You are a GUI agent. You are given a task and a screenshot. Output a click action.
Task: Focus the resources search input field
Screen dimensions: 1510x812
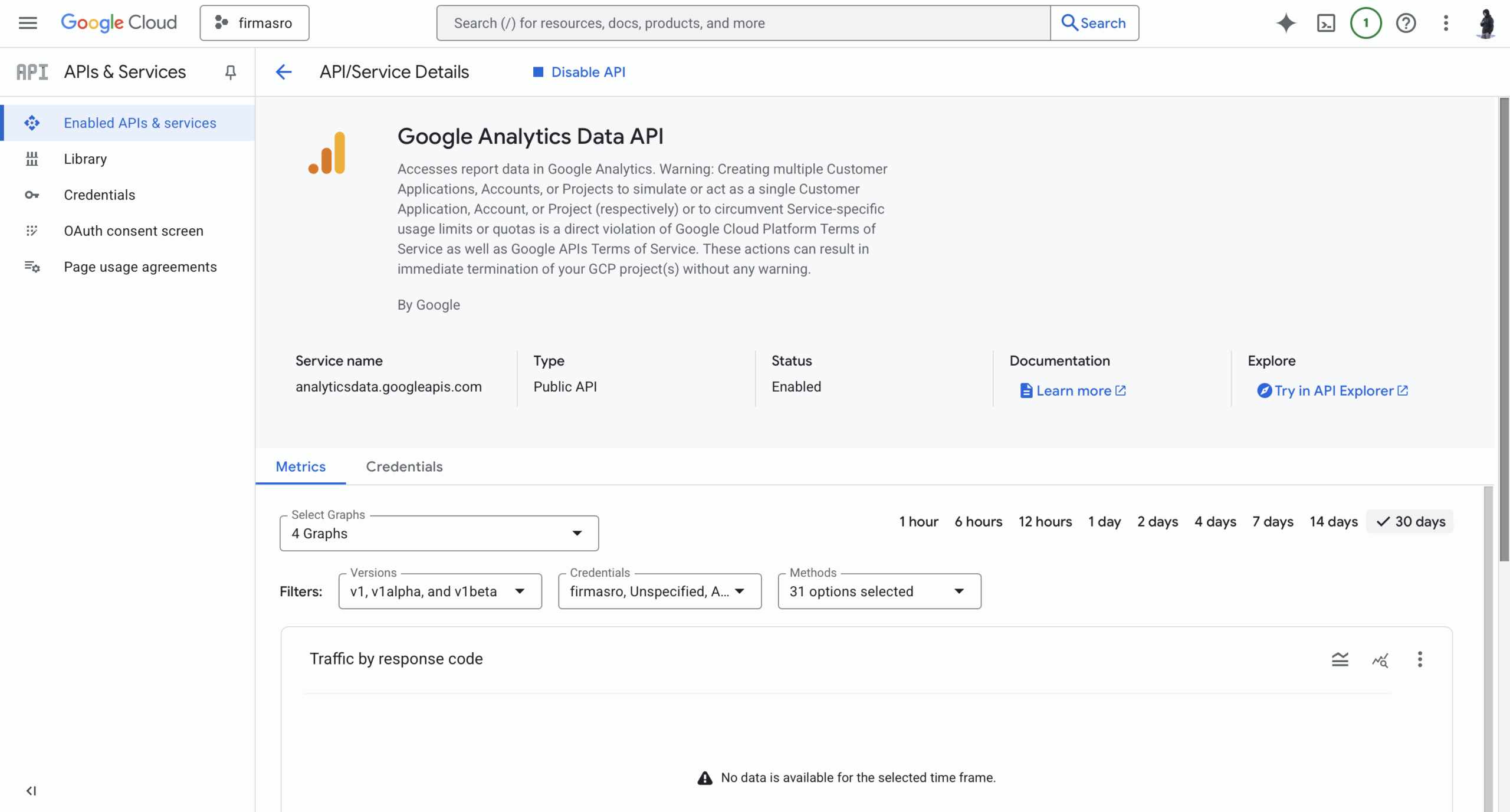(743, 23)
